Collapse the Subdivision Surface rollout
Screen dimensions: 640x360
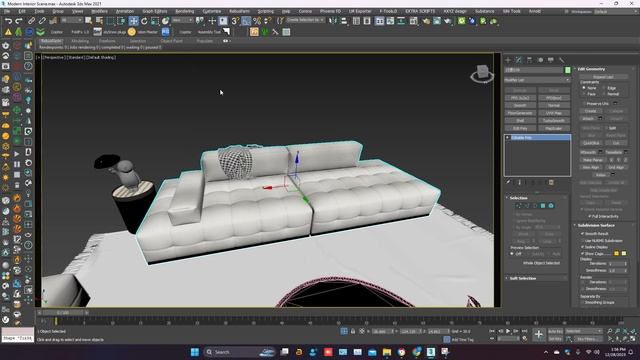tap(596, 225)
